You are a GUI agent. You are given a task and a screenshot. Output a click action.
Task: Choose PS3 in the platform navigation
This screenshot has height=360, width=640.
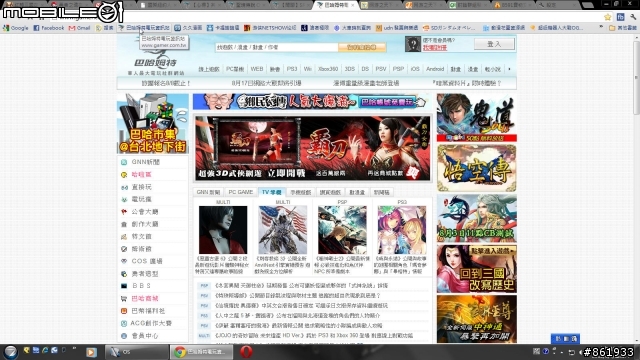tap(292, 69)
